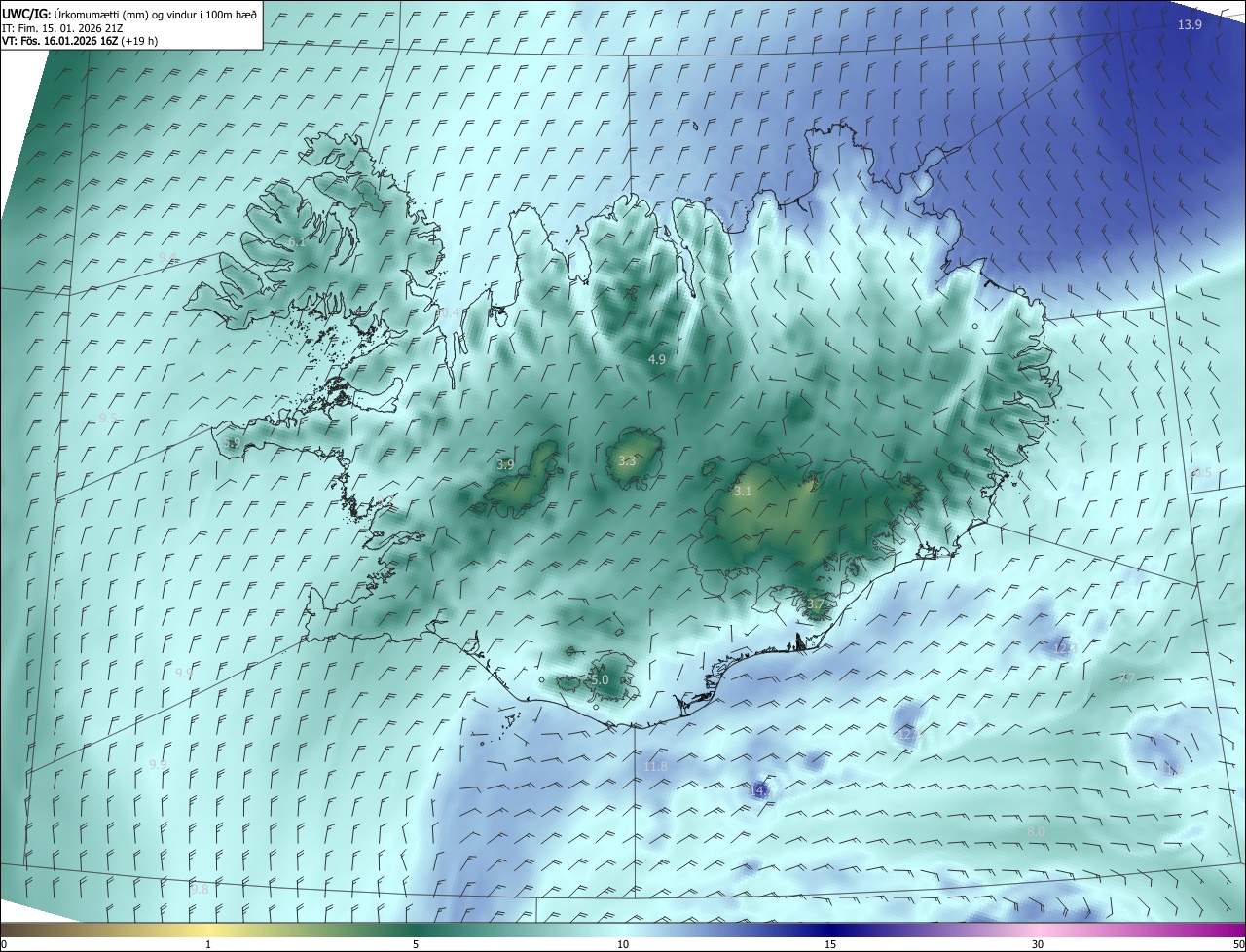Viewport: 1246px width, 952px height.
Task: Select the 4.9 value in north Iceland
Action: coord(657,360)
